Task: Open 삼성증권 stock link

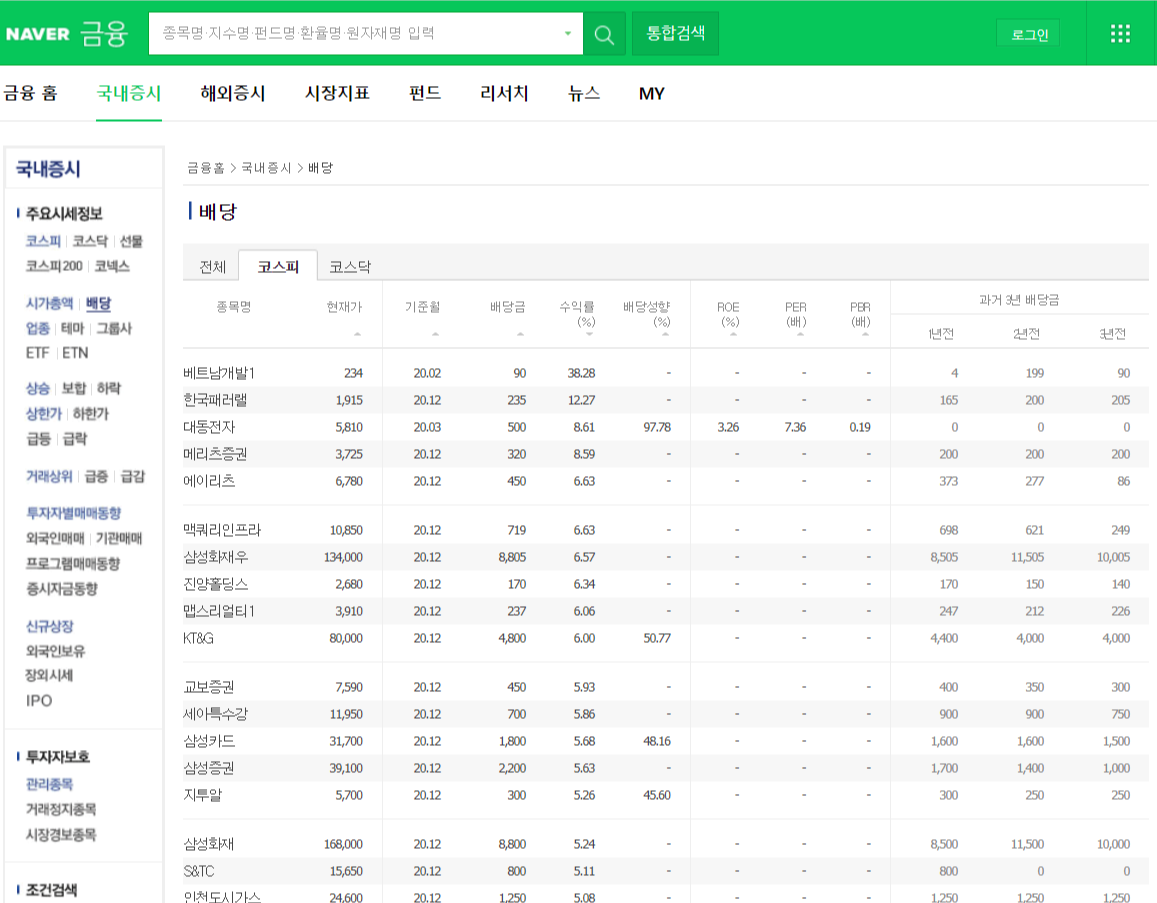Action: 209,768
